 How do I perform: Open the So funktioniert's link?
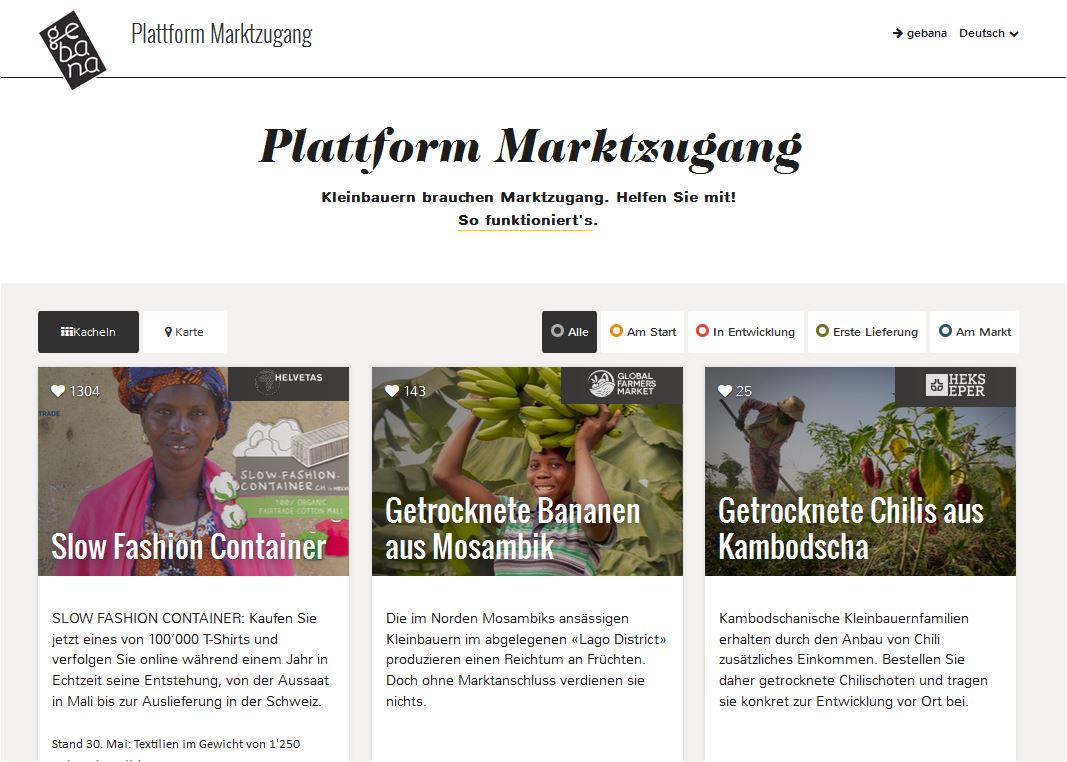coord(528,220)
